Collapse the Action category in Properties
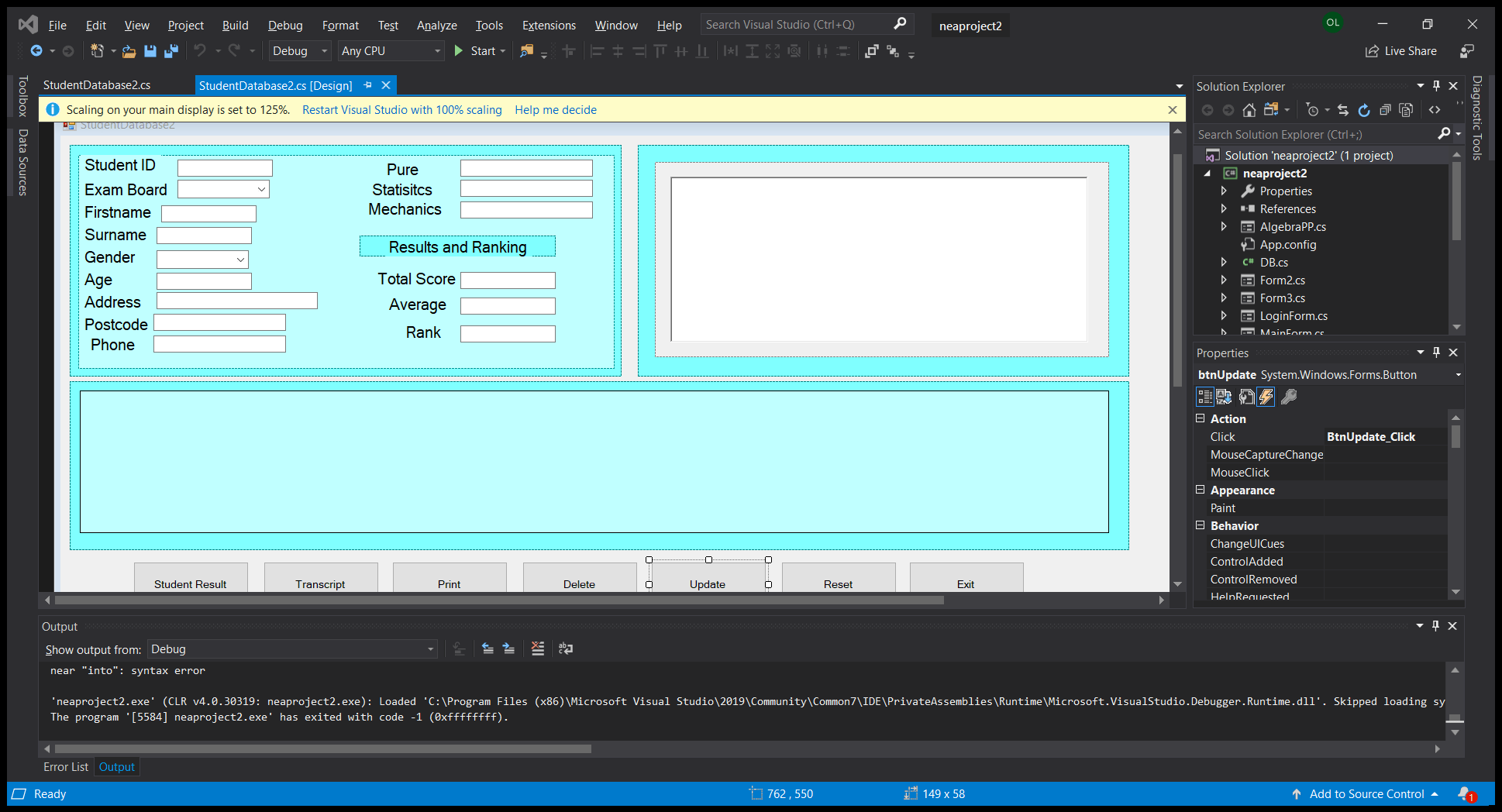This screenshot has height=812, width=1502. pyautogui.click(x=1201, y=418)
